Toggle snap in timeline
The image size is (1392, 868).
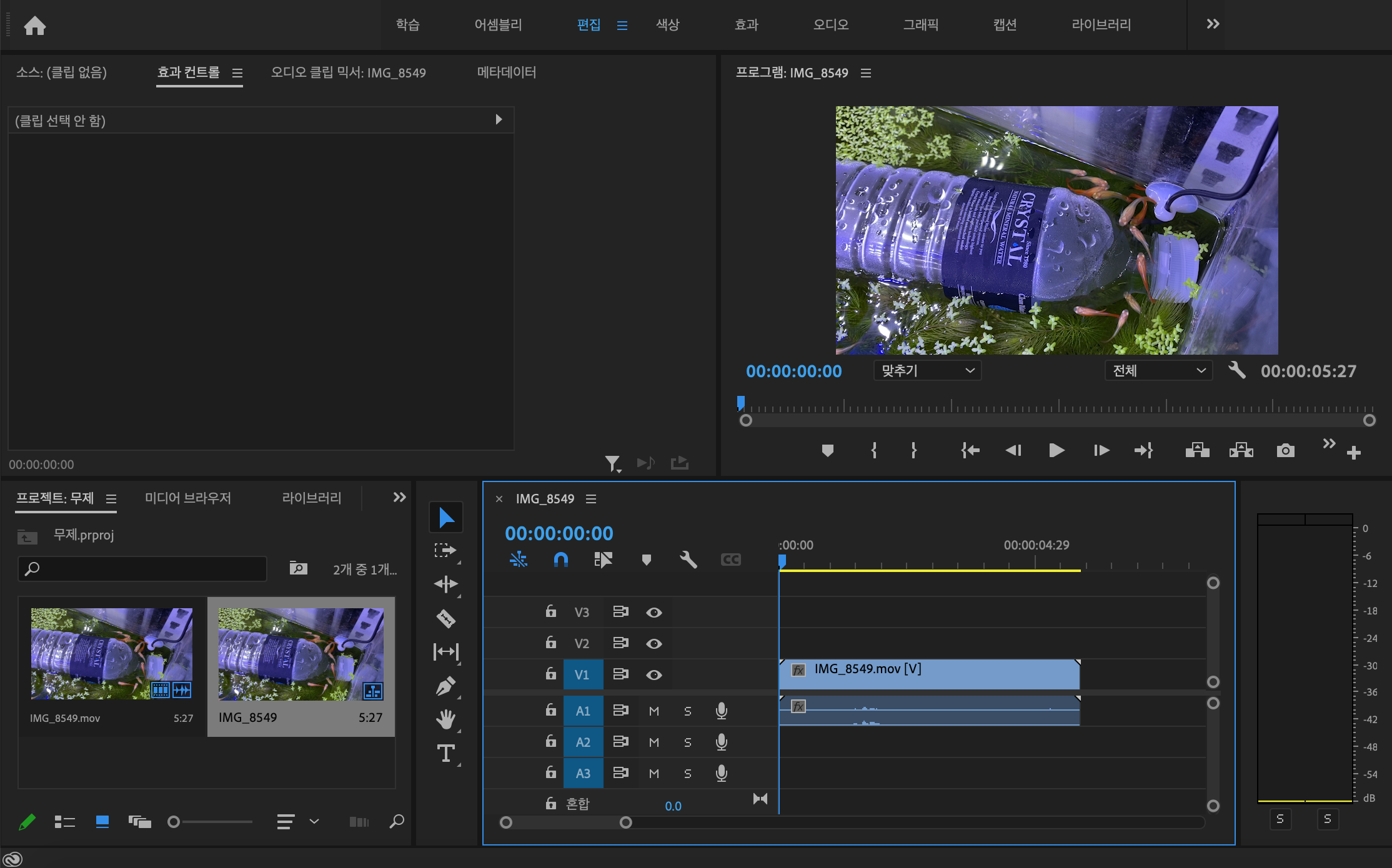pyautogui.click(x=561, y=560)
